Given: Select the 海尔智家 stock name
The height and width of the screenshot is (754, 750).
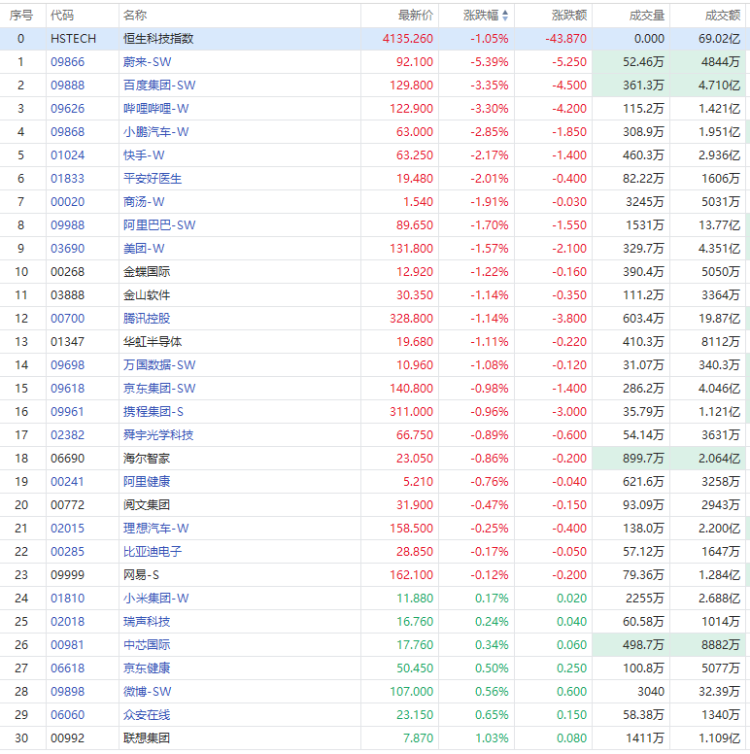Looking at the screenshot, I should pos(147,458).
